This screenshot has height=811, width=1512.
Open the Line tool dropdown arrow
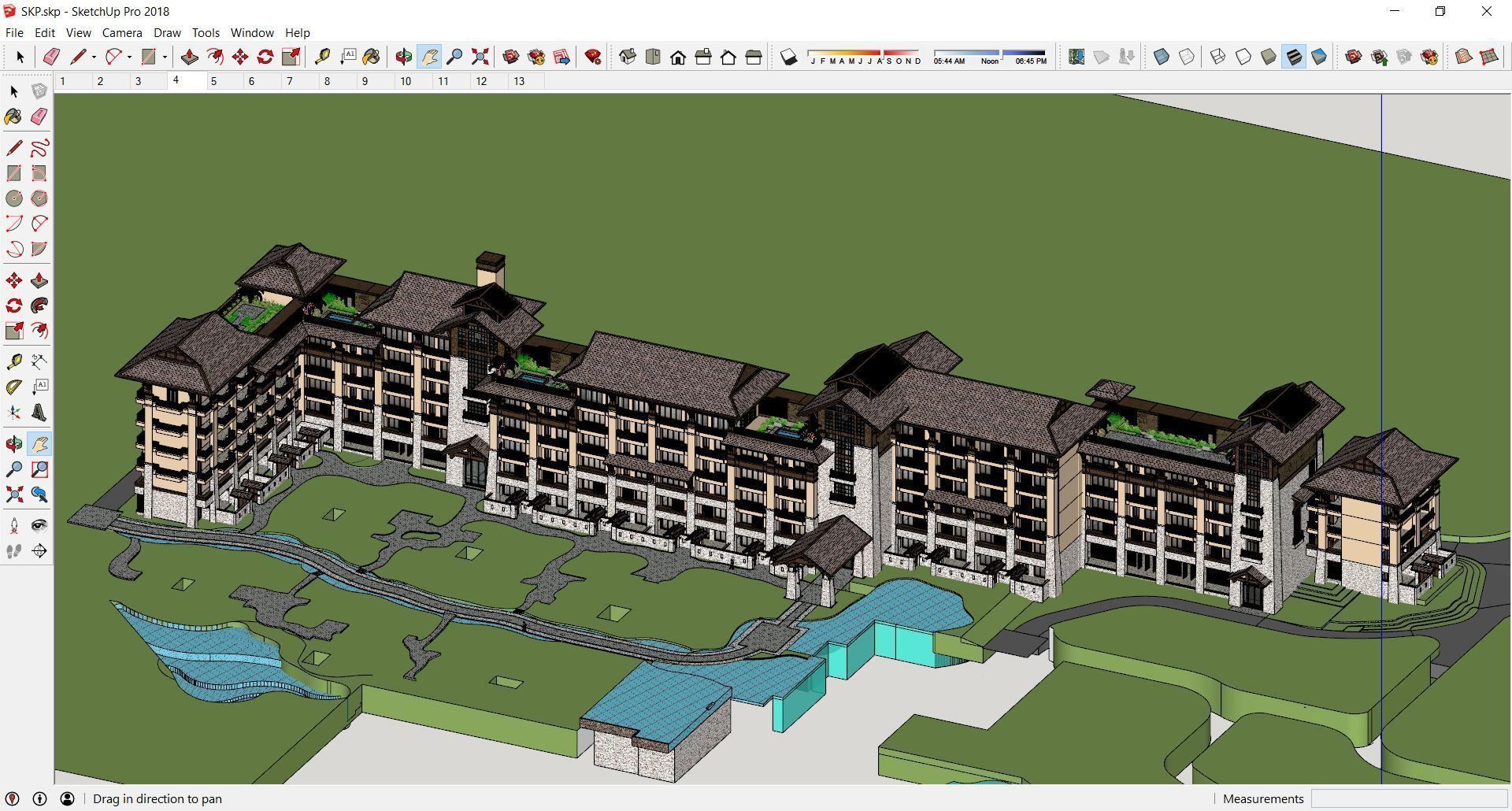(x=93, y=57)
